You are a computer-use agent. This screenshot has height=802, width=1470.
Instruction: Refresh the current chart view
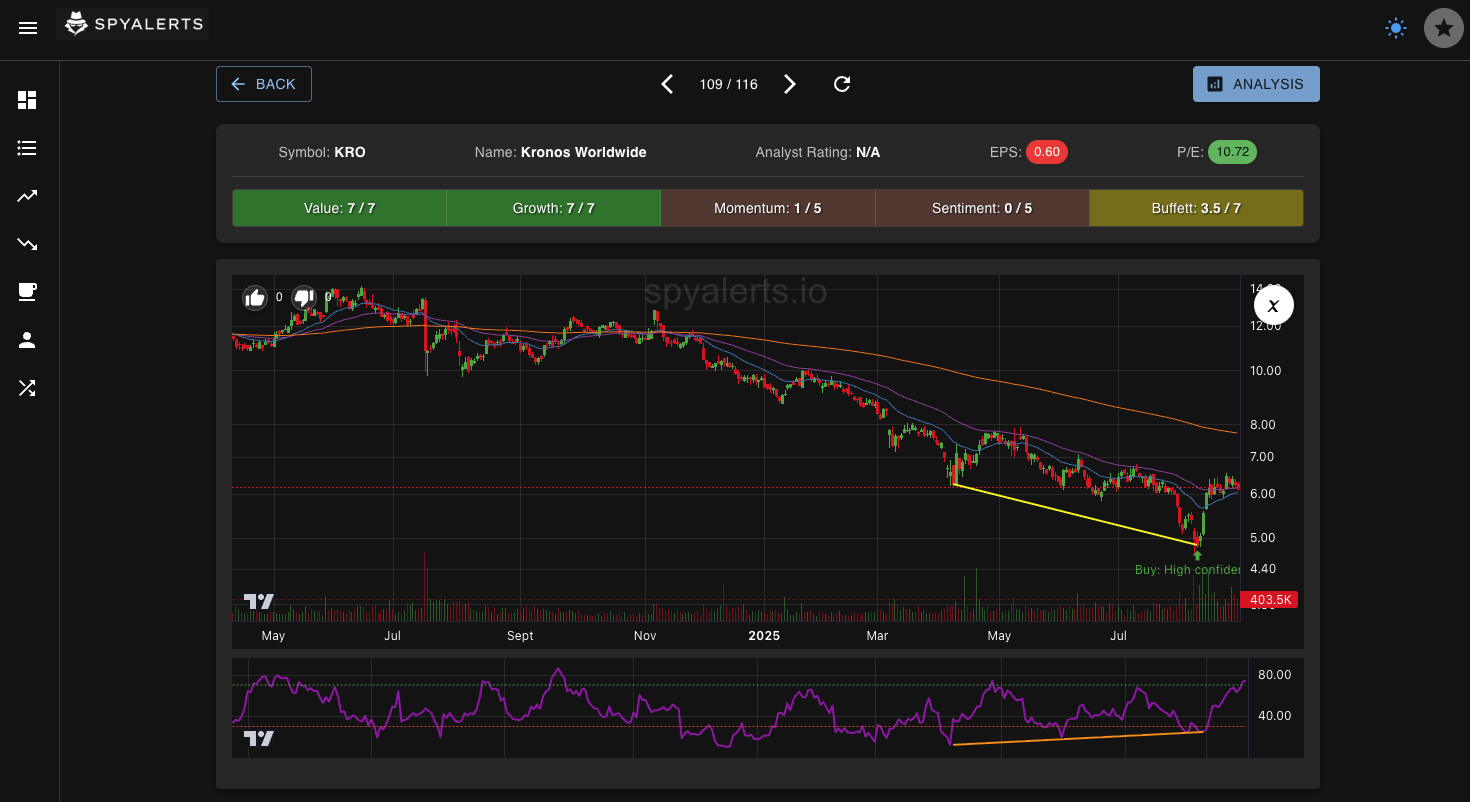point(841,84)
